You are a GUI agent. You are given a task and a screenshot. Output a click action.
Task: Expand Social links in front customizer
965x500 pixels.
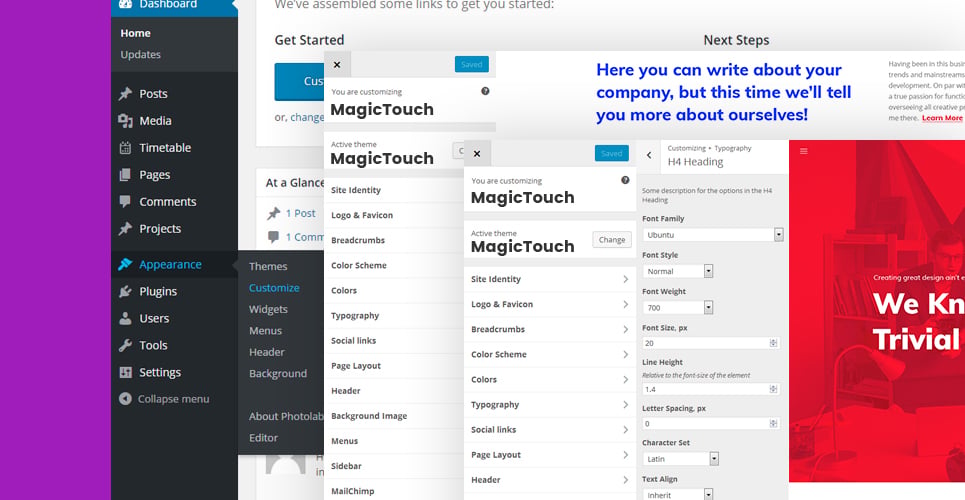coord(550,430)
